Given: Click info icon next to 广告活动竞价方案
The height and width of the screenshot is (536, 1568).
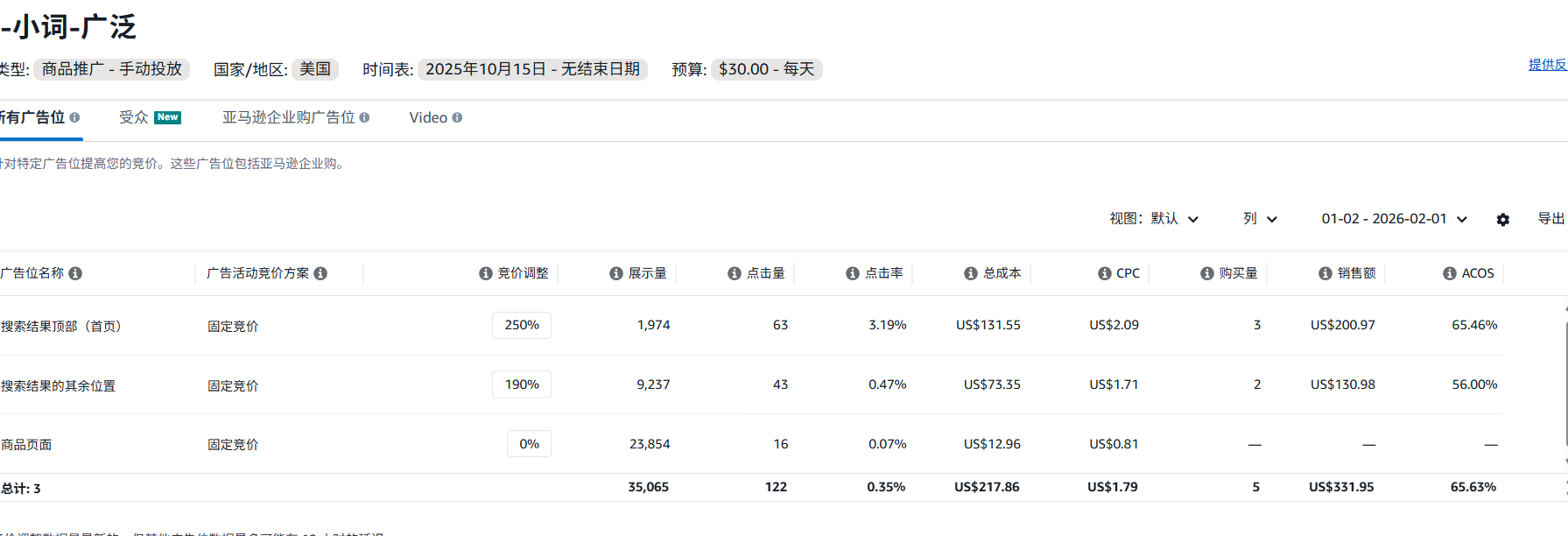Looking at the screenshot, I should pos(320,273).
